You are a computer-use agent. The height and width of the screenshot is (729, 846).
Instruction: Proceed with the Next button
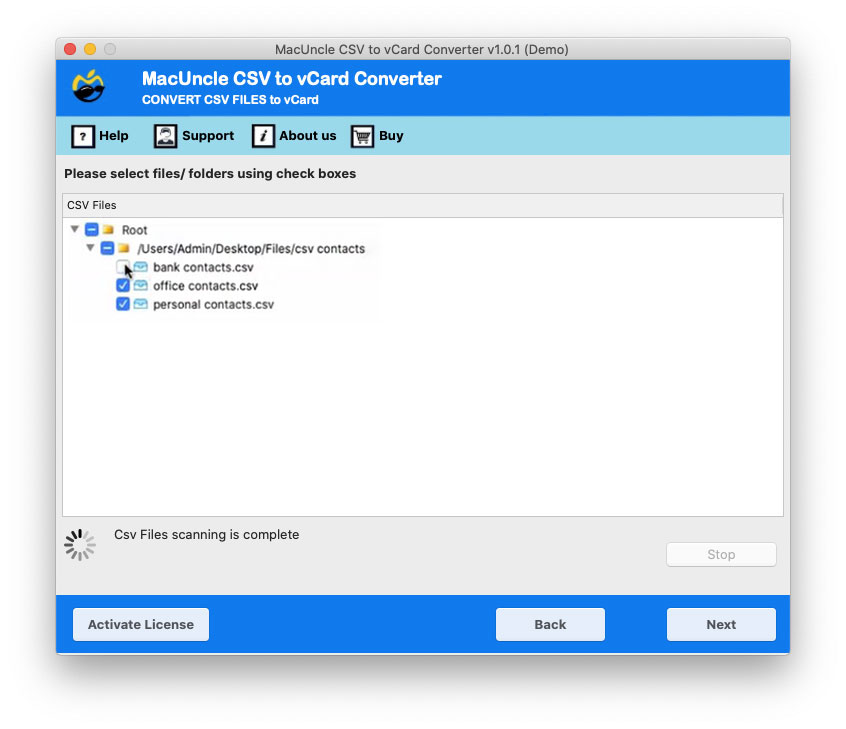point(721,624)
